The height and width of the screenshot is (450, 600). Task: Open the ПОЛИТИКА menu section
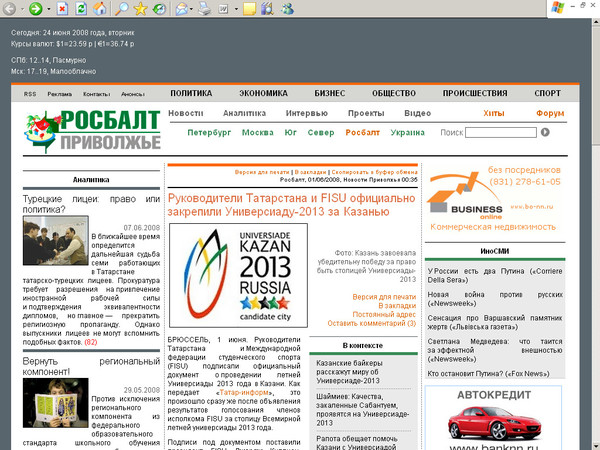tap(191, 93)
